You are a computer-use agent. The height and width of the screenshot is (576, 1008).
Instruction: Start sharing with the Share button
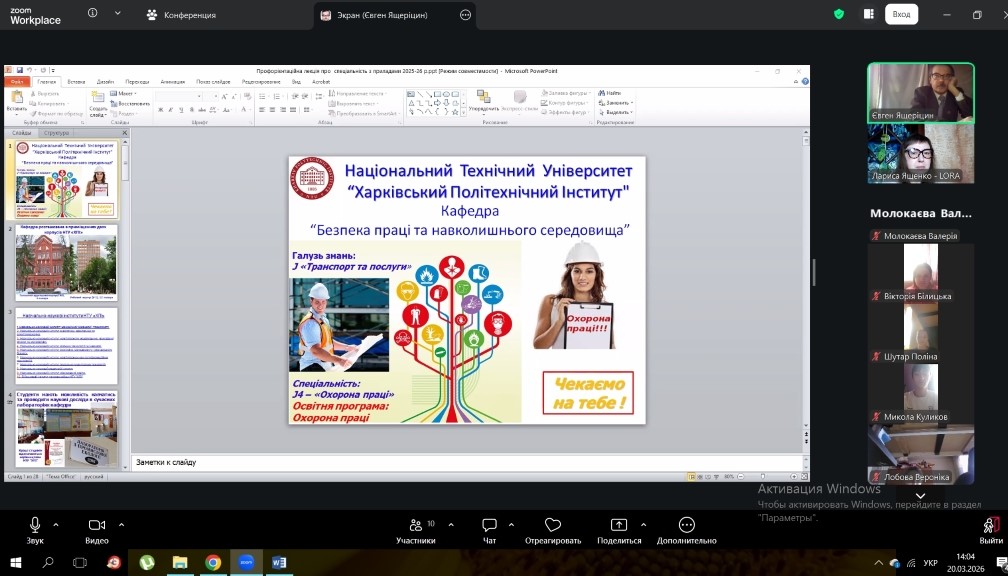618,526
